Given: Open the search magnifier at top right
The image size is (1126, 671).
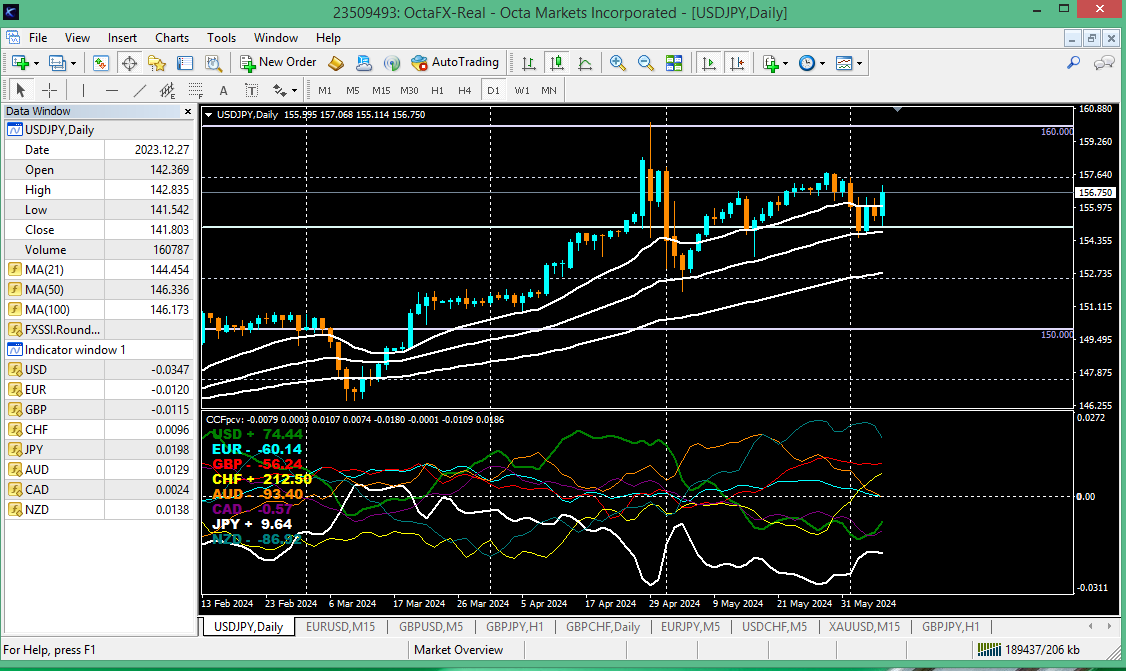Looking at the screenshot, I should coord(1074,63).
